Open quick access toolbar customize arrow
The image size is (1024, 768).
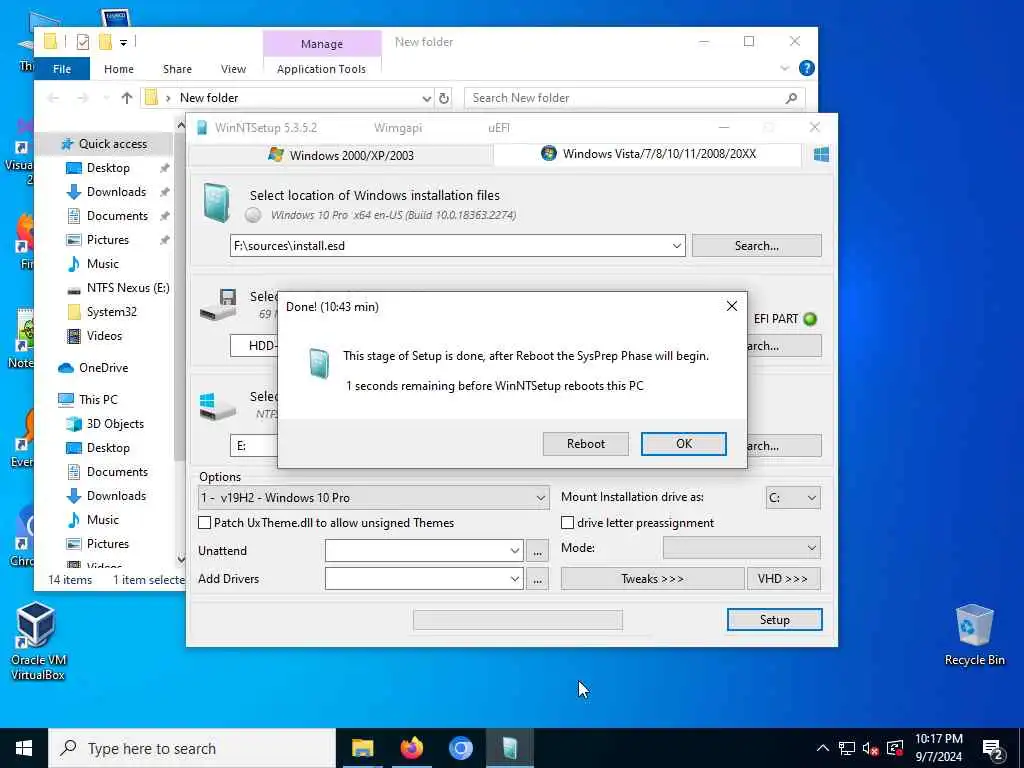click(x=123, y=43)
